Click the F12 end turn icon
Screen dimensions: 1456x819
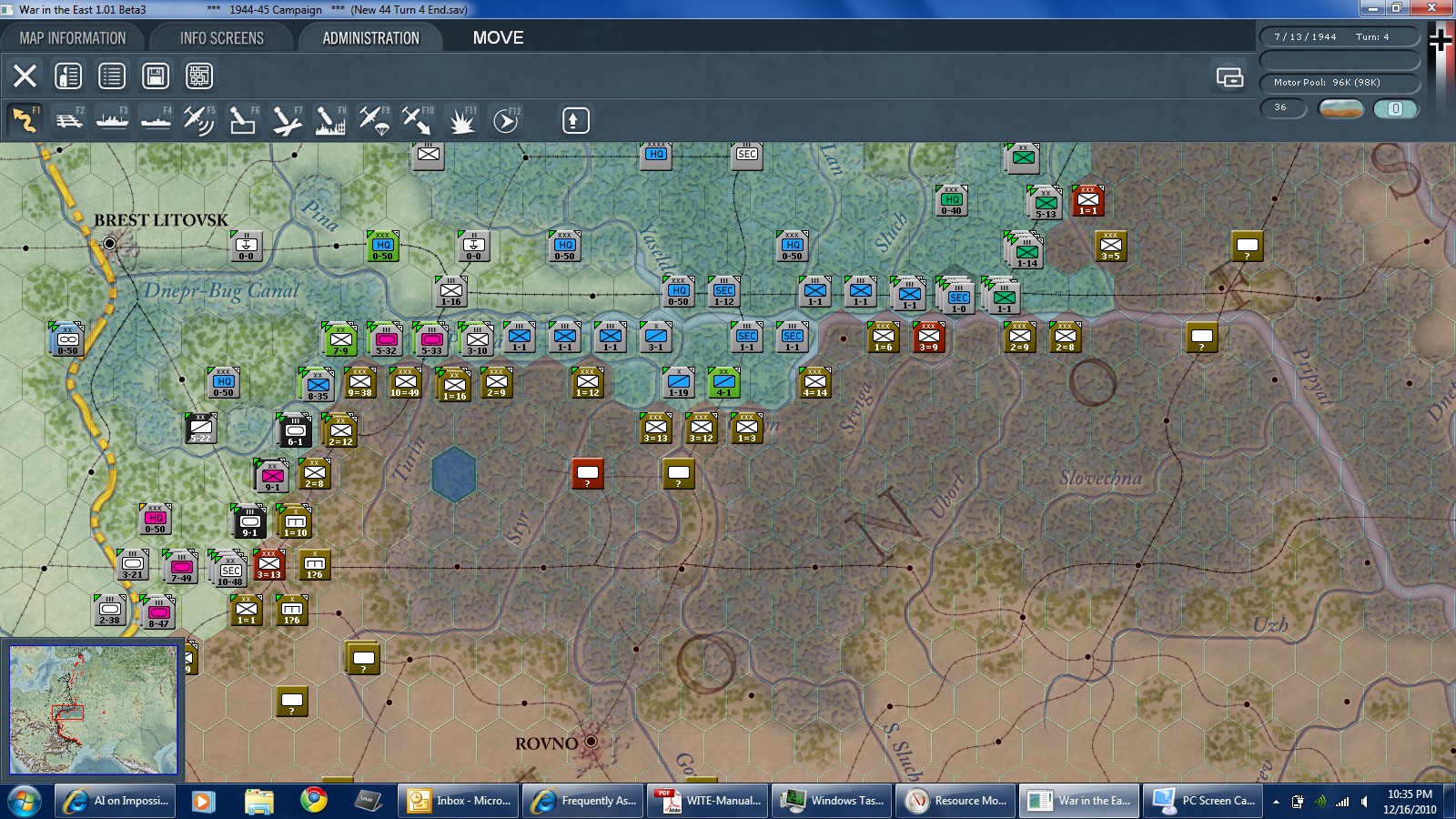[506, 120]
